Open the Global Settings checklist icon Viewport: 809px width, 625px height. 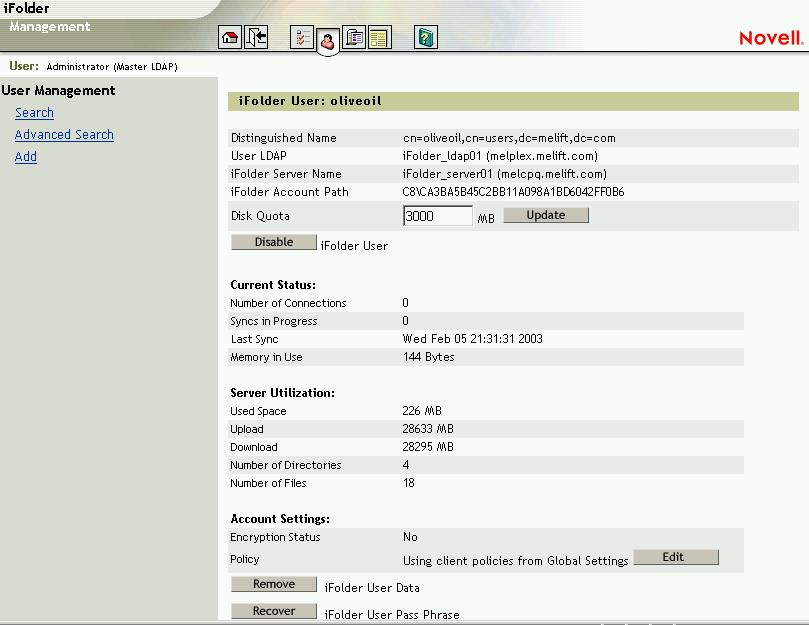pos(302,37)
